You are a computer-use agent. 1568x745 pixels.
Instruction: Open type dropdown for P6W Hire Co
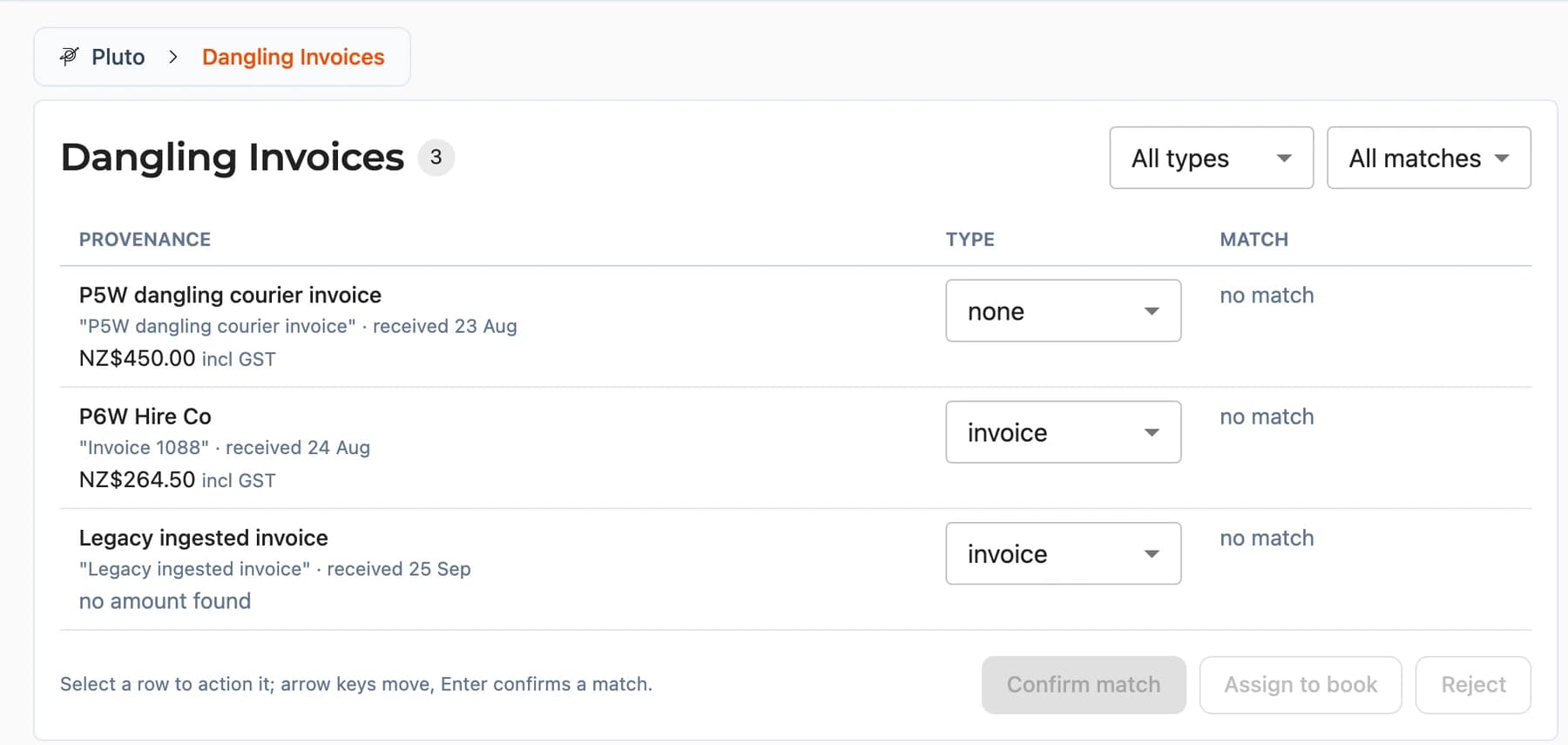click(1063, 431)
